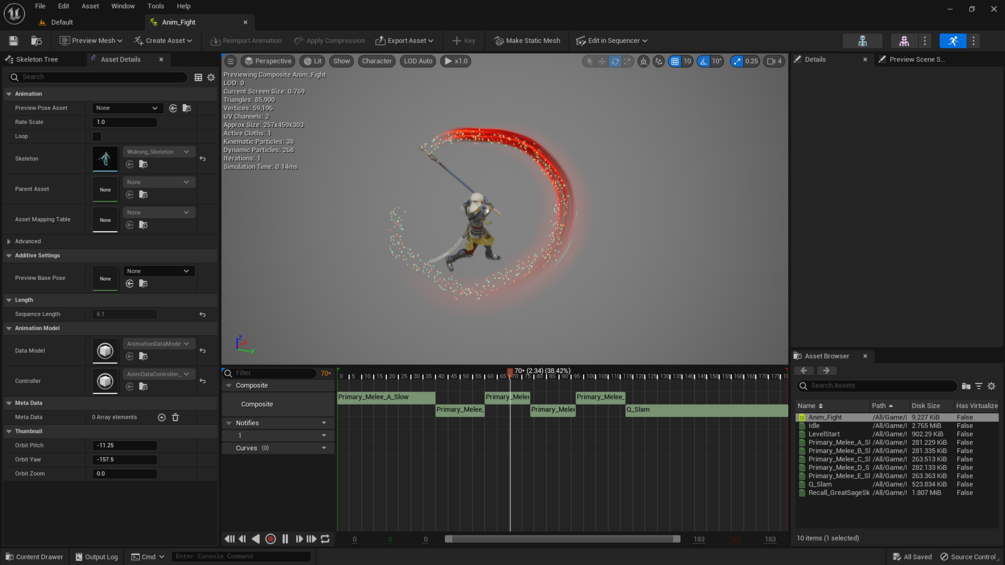Click Make Static Mesh button
Viewport: 1005px width, 565px height.
click(x=527, y=40)
